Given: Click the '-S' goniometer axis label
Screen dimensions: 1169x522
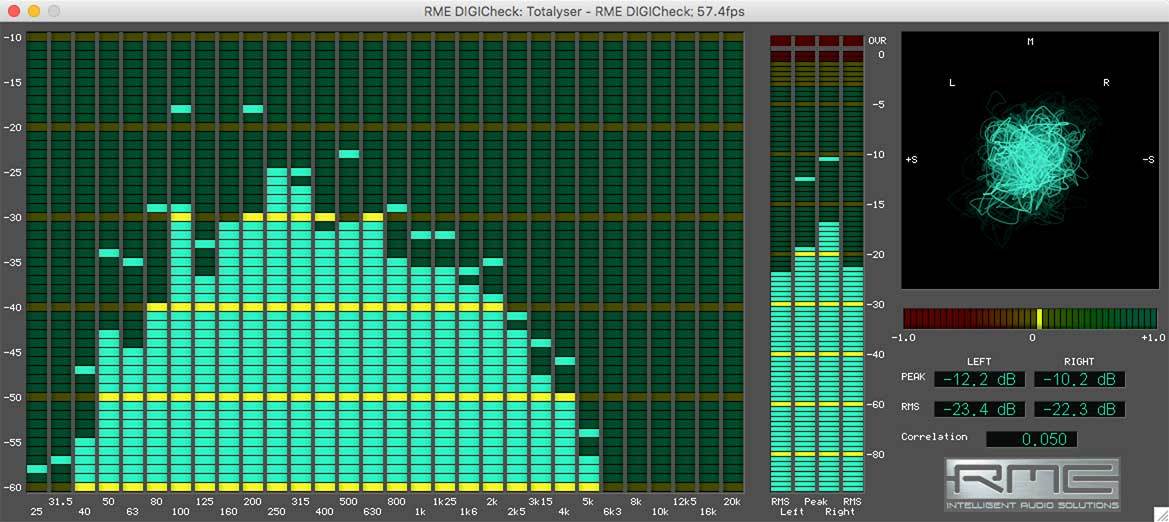Looking at the screenshot, I should [x=1148, y=160].
